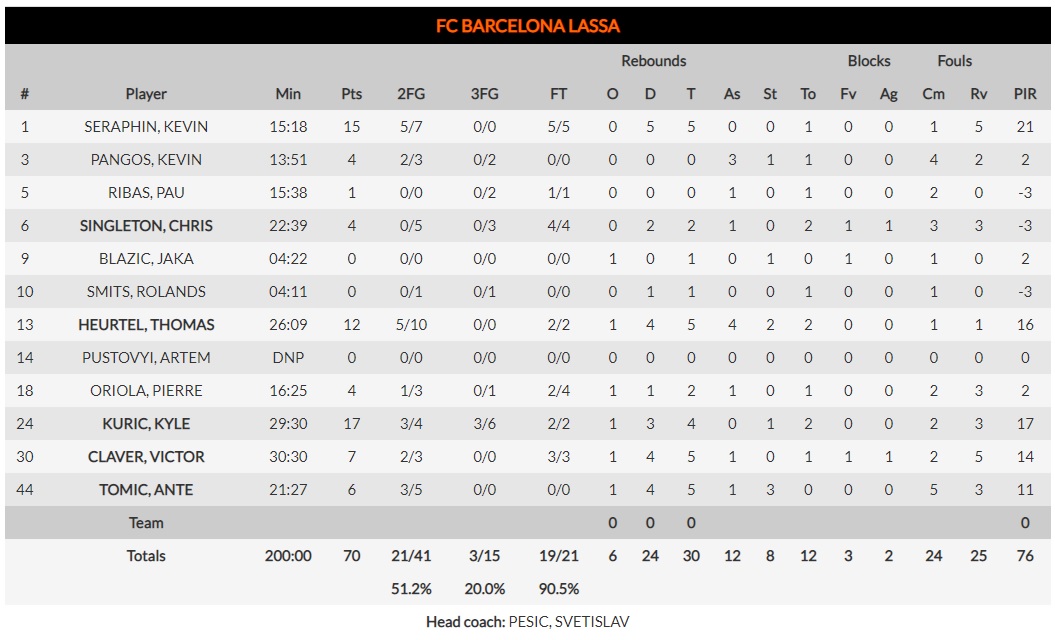
Task: Click the PIR column header
Action: [x=1025, y=94]
